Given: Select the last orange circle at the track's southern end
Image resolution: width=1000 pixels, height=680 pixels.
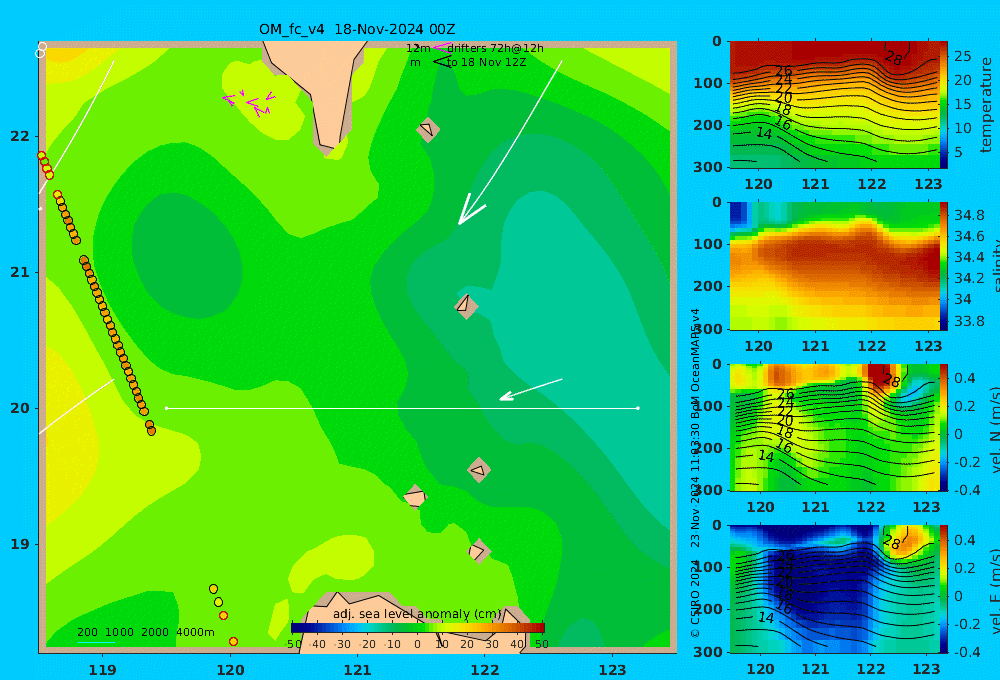Looking at the screenshot, I should pos(152,431).
